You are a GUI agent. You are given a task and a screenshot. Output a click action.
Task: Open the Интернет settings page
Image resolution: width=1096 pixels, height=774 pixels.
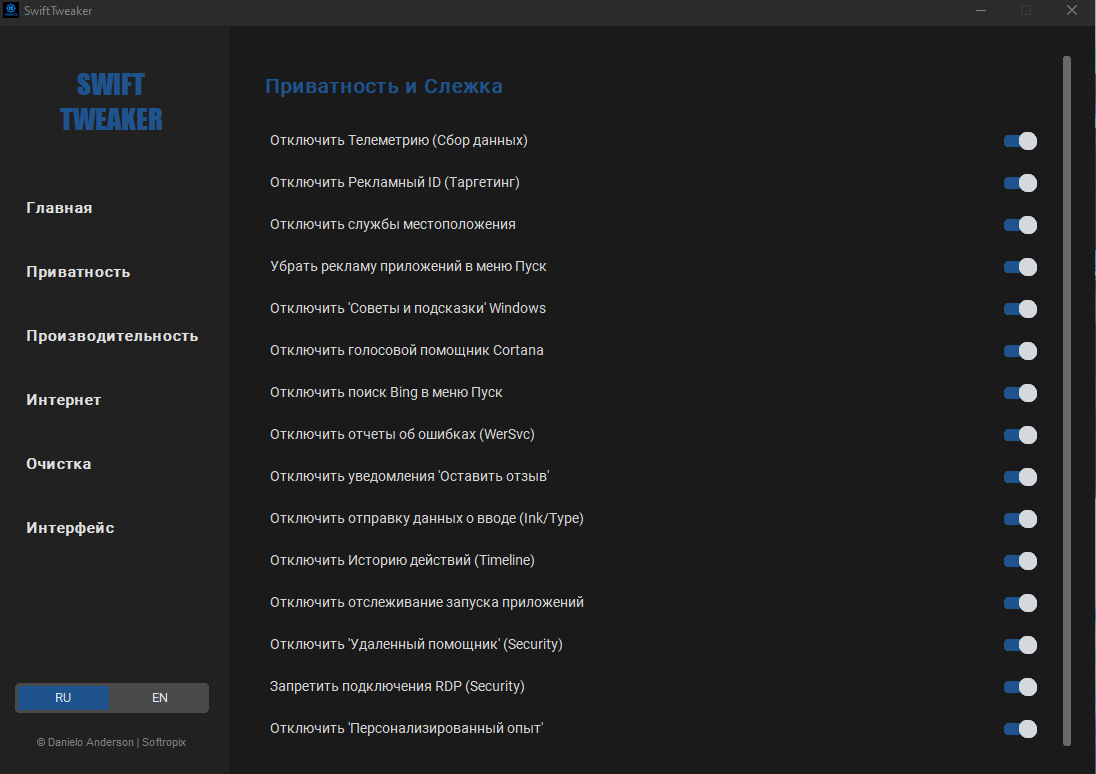tap(63, 400)
